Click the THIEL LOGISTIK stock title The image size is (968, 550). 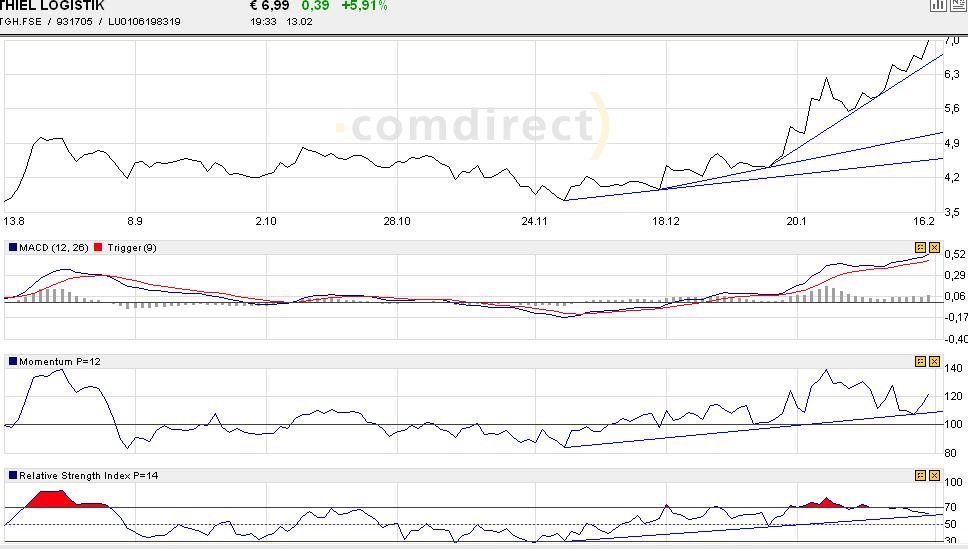coord(52,6)
